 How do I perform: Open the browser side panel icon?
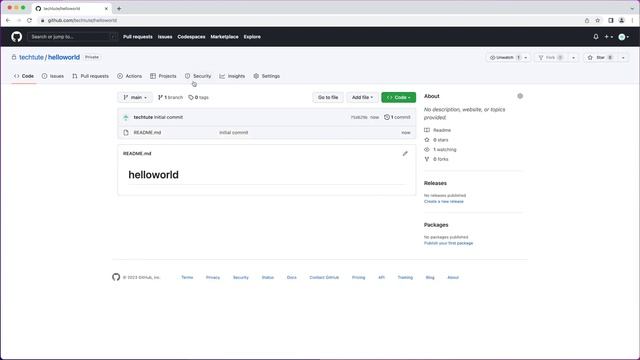pyautogui.click(x=611, y=20)
